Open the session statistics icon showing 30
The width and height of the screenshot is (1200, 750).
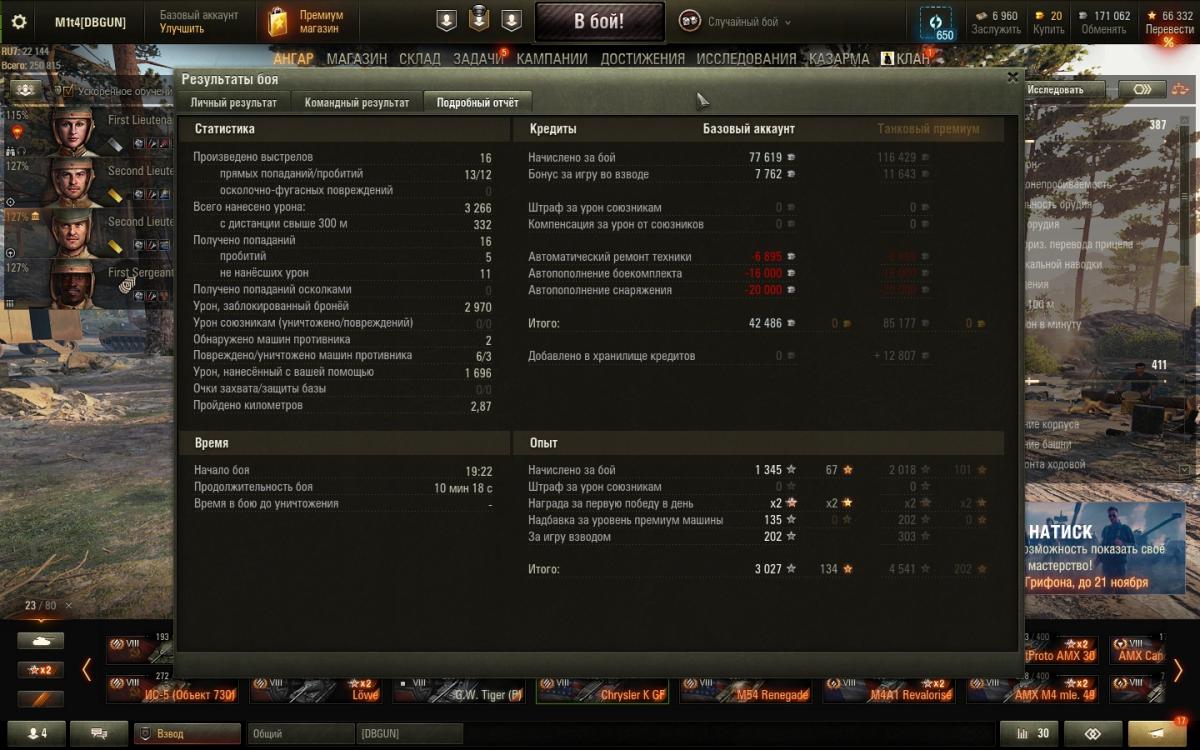coord(1030,733)
